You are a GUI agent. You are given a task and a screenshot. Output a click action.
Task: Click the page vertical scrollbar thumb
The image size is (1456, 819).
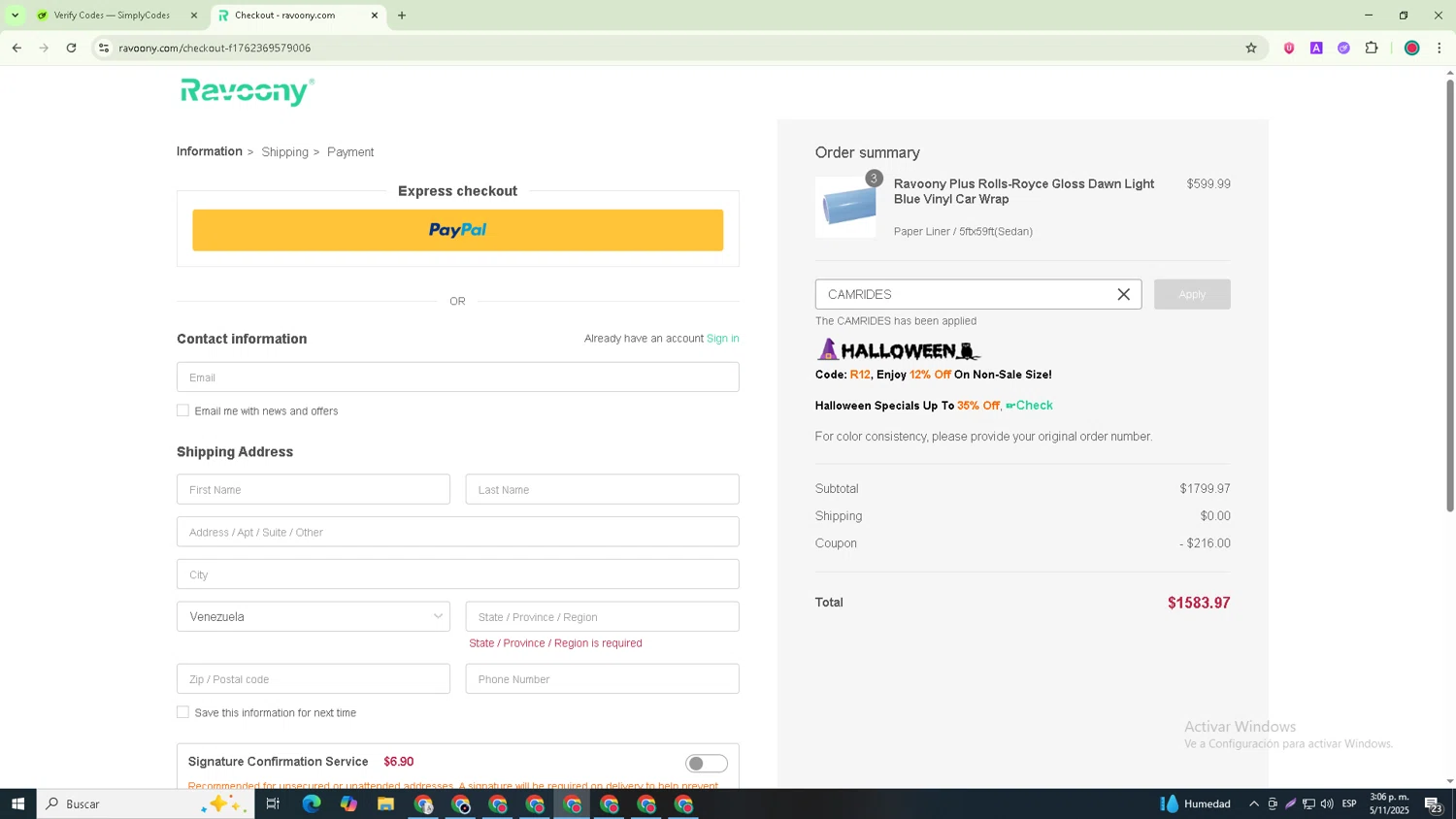(1450, 296)
